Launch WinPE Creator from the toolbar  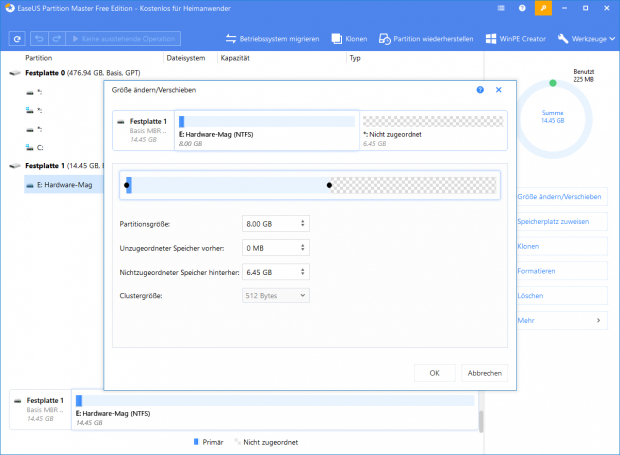(491, 39)
